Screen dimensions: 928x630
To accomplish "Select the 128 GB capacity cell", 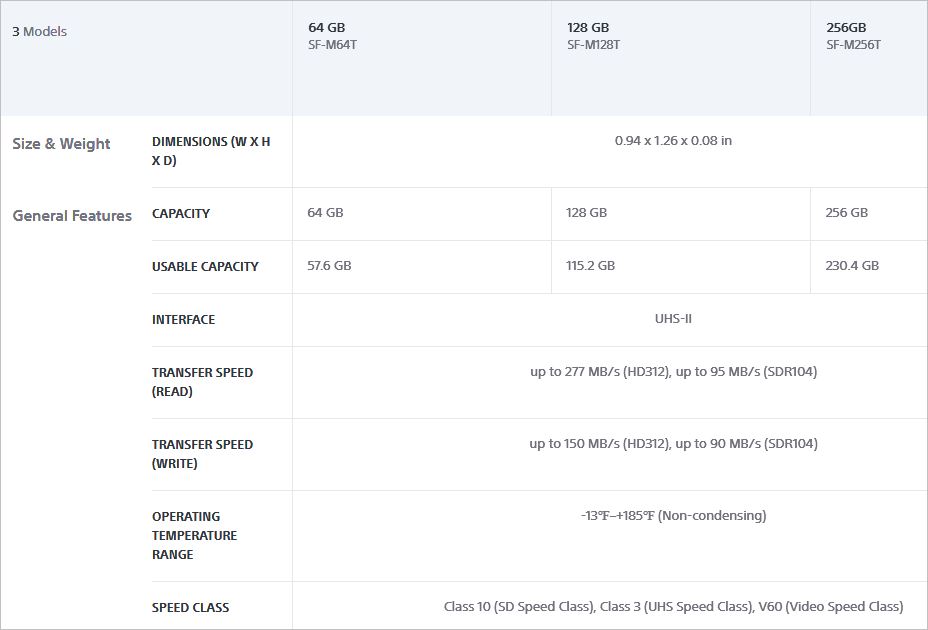I will [587, 213].
